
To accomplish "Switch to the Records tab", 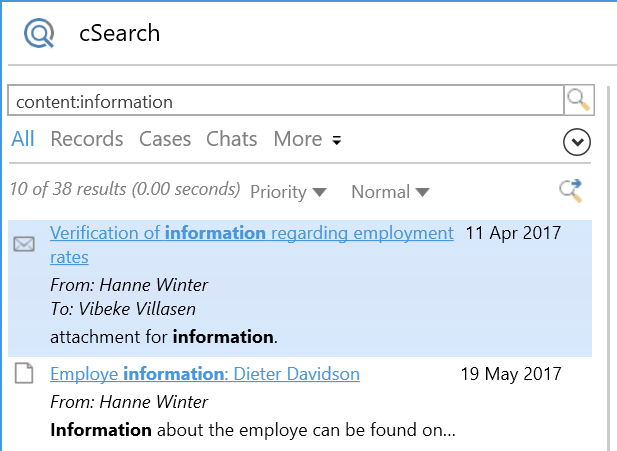I will [87, 139].
